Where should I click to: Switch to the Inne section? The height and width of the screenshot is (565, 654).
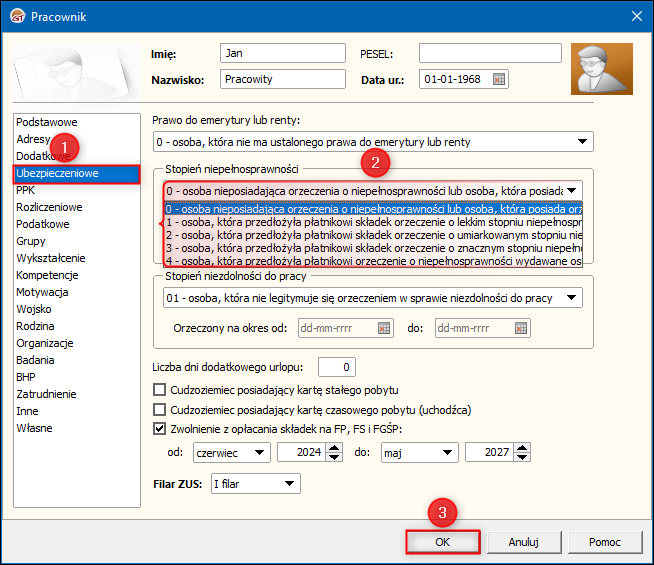tap(27, 411)
